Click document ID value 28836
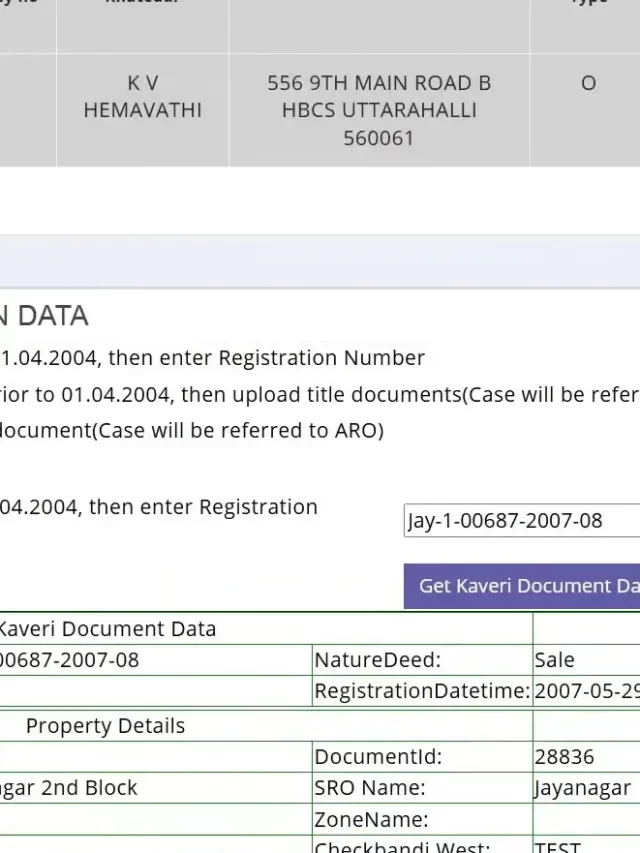This screenshot has height=853, width=640. [564, 757]
